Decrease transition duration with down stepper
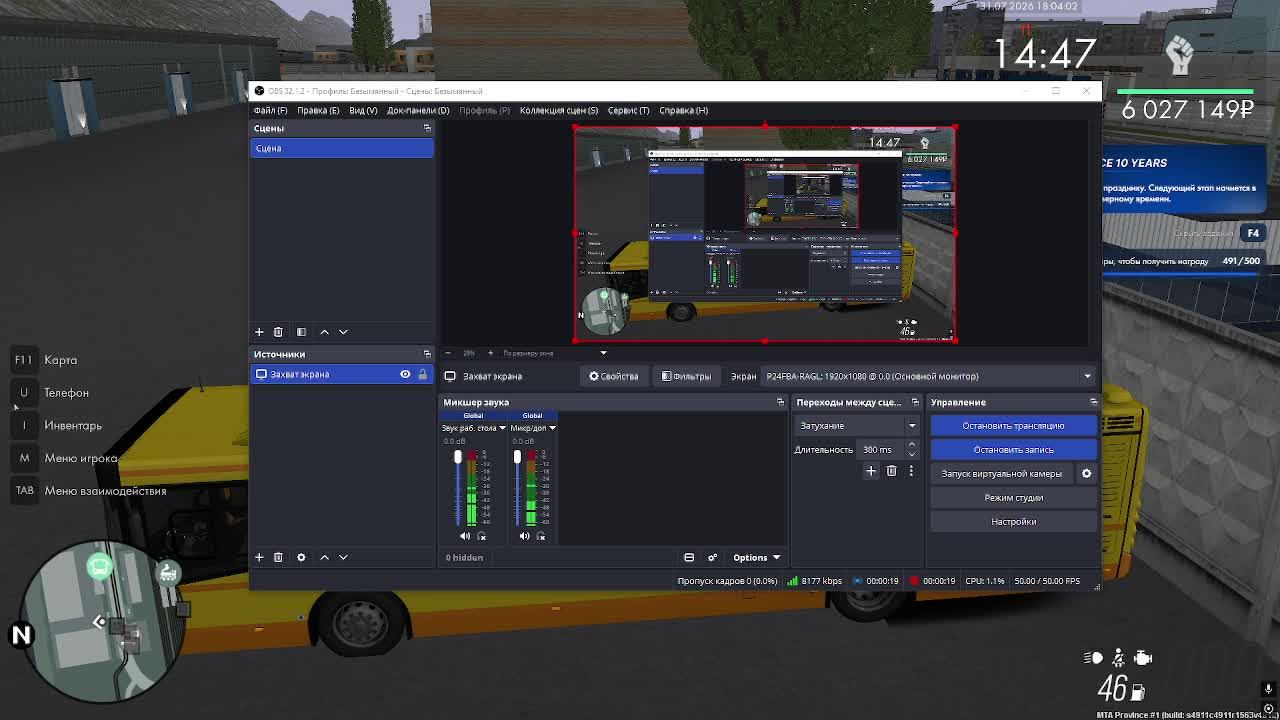The height and width of the screenshot is (720, 1280). pos(911,454)
